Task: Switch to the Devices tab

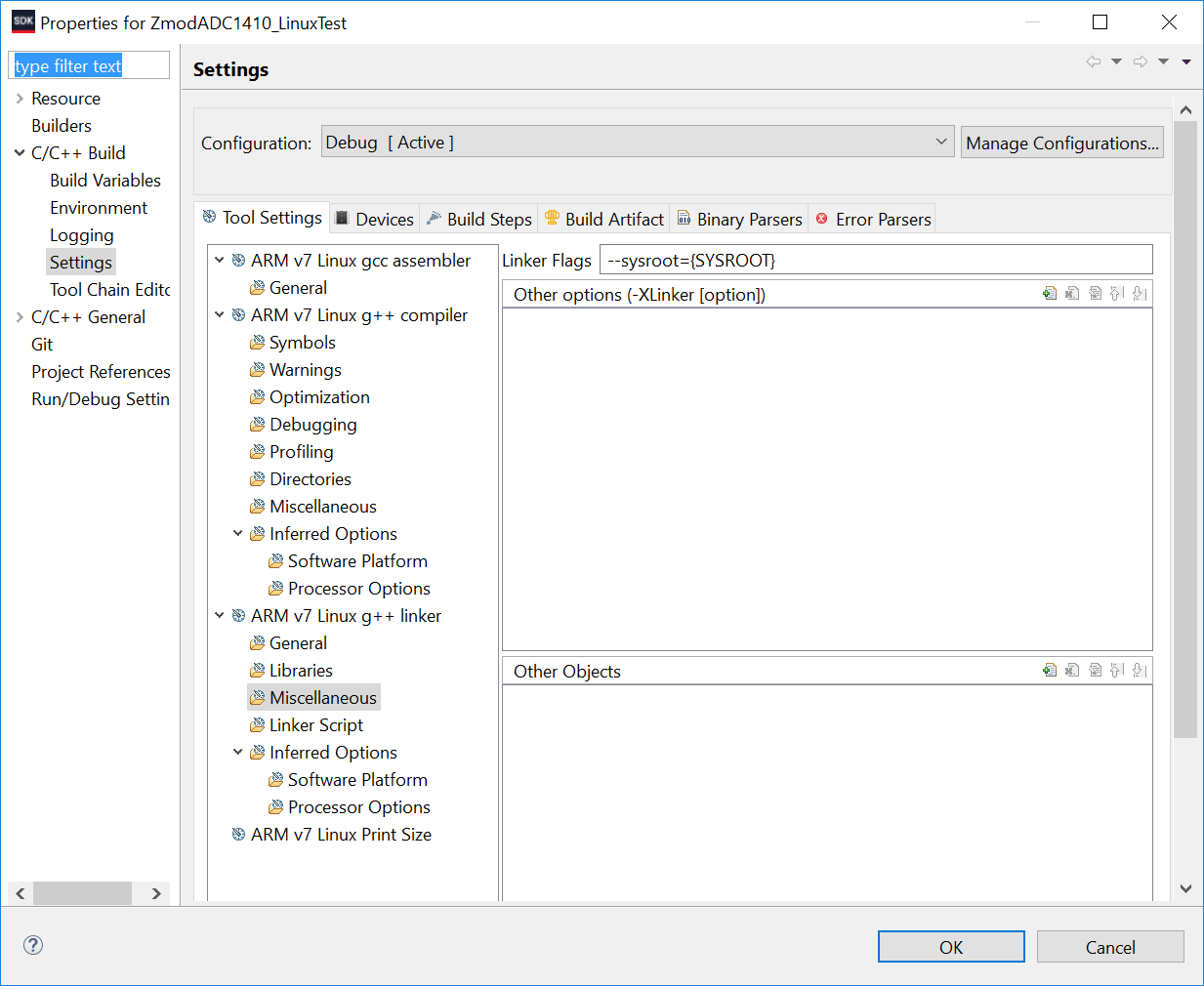Action: (374, 219)
